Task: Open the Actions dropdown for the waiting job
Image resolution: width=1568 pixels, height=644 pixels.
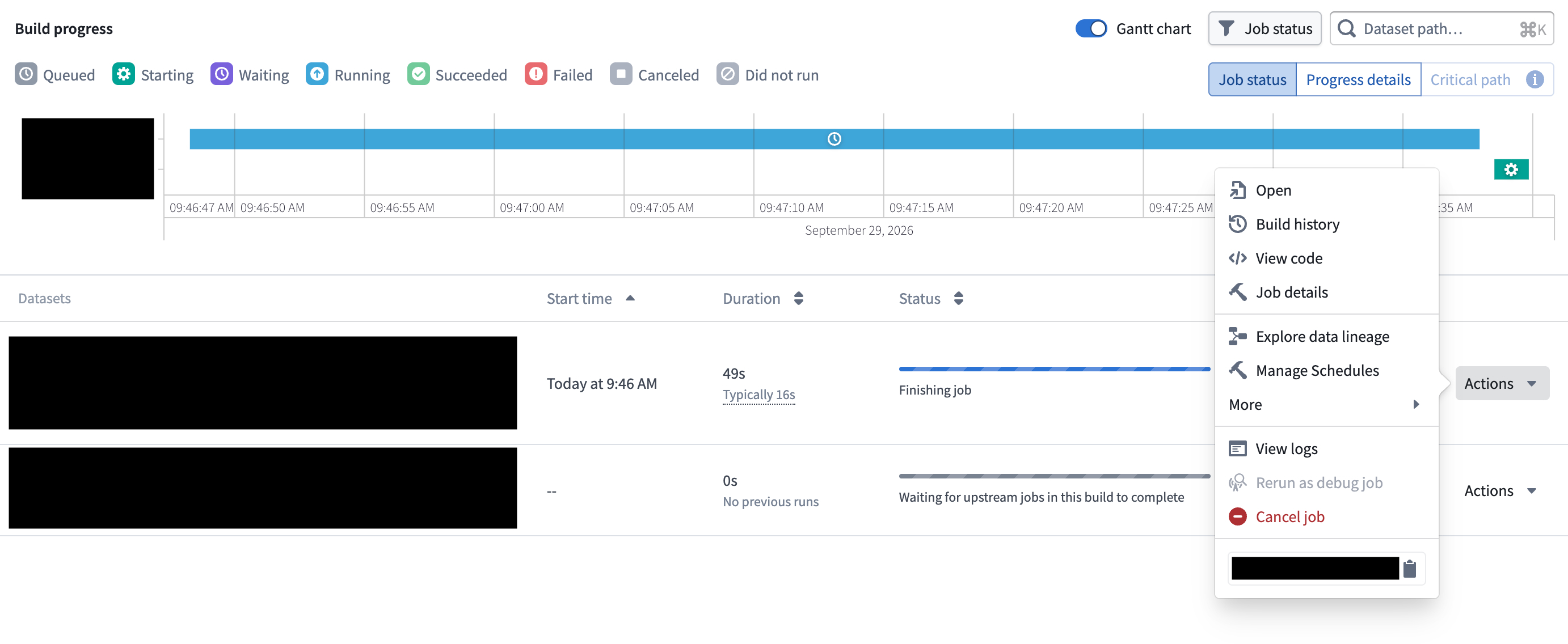Action: click(x=1500, y=491)
